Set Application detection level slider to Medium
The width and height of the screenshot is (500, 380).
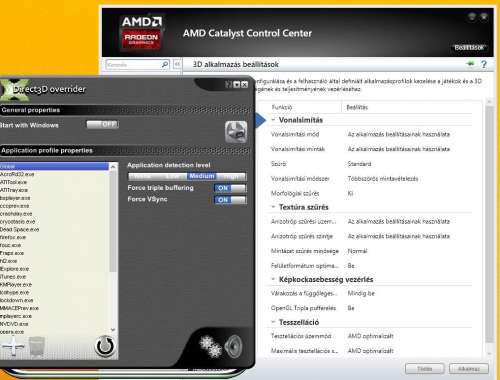(202, 176)
